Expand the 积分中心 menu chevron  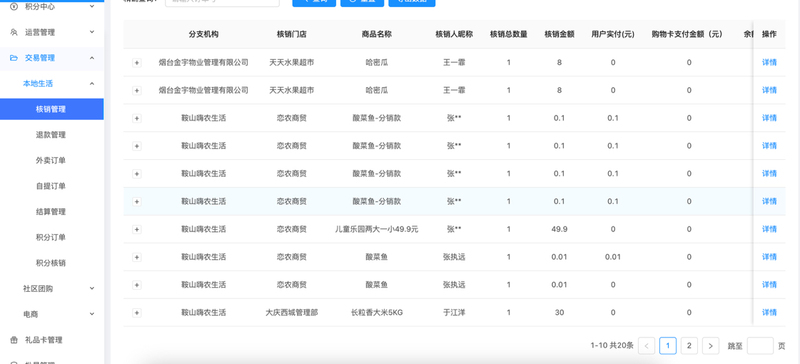[x=92, y=7]
